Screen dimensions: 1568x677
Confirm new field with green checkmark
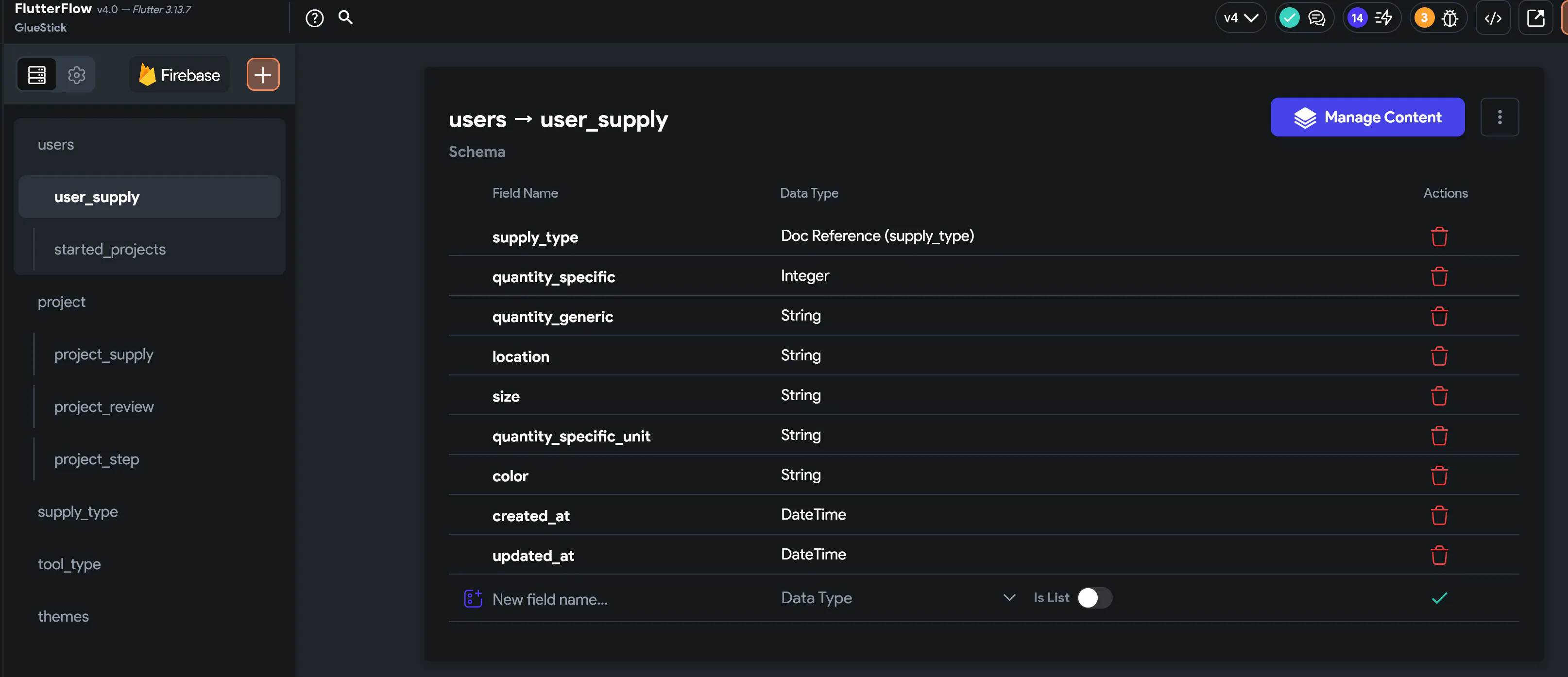click(x=1439, y=598)
